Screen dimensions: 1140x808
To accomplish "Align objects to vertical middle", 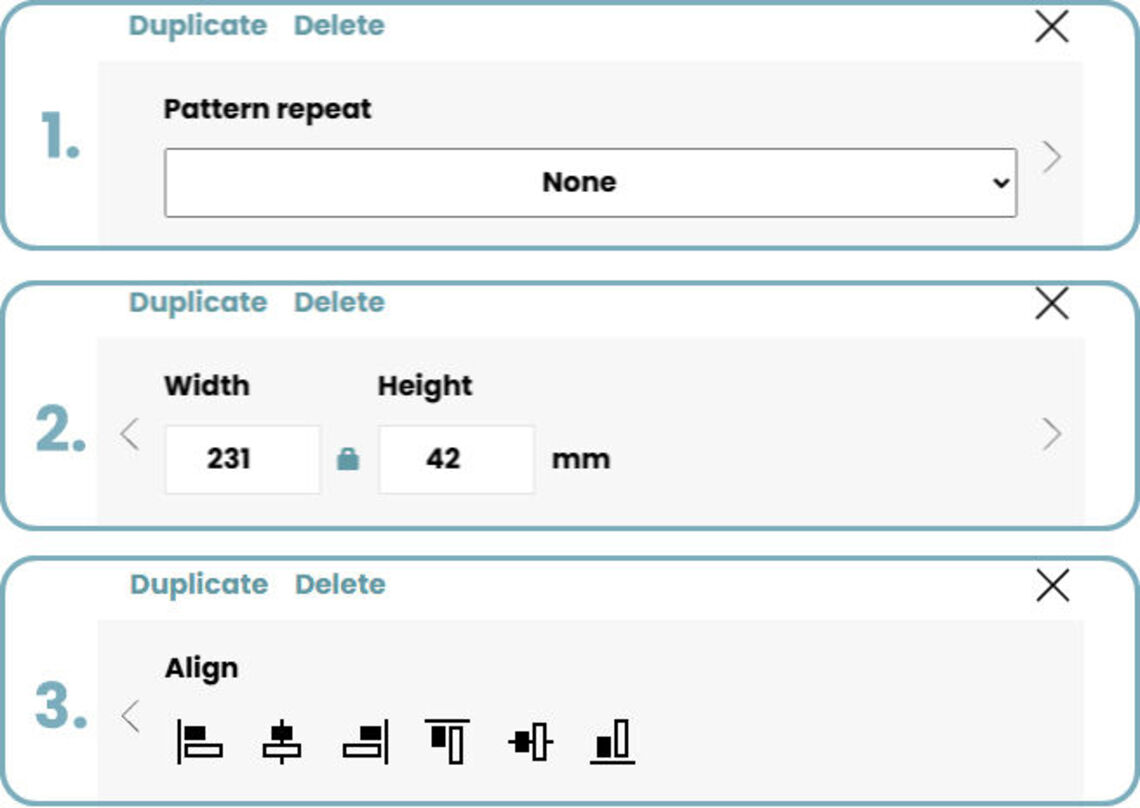I will coord(530,742).
